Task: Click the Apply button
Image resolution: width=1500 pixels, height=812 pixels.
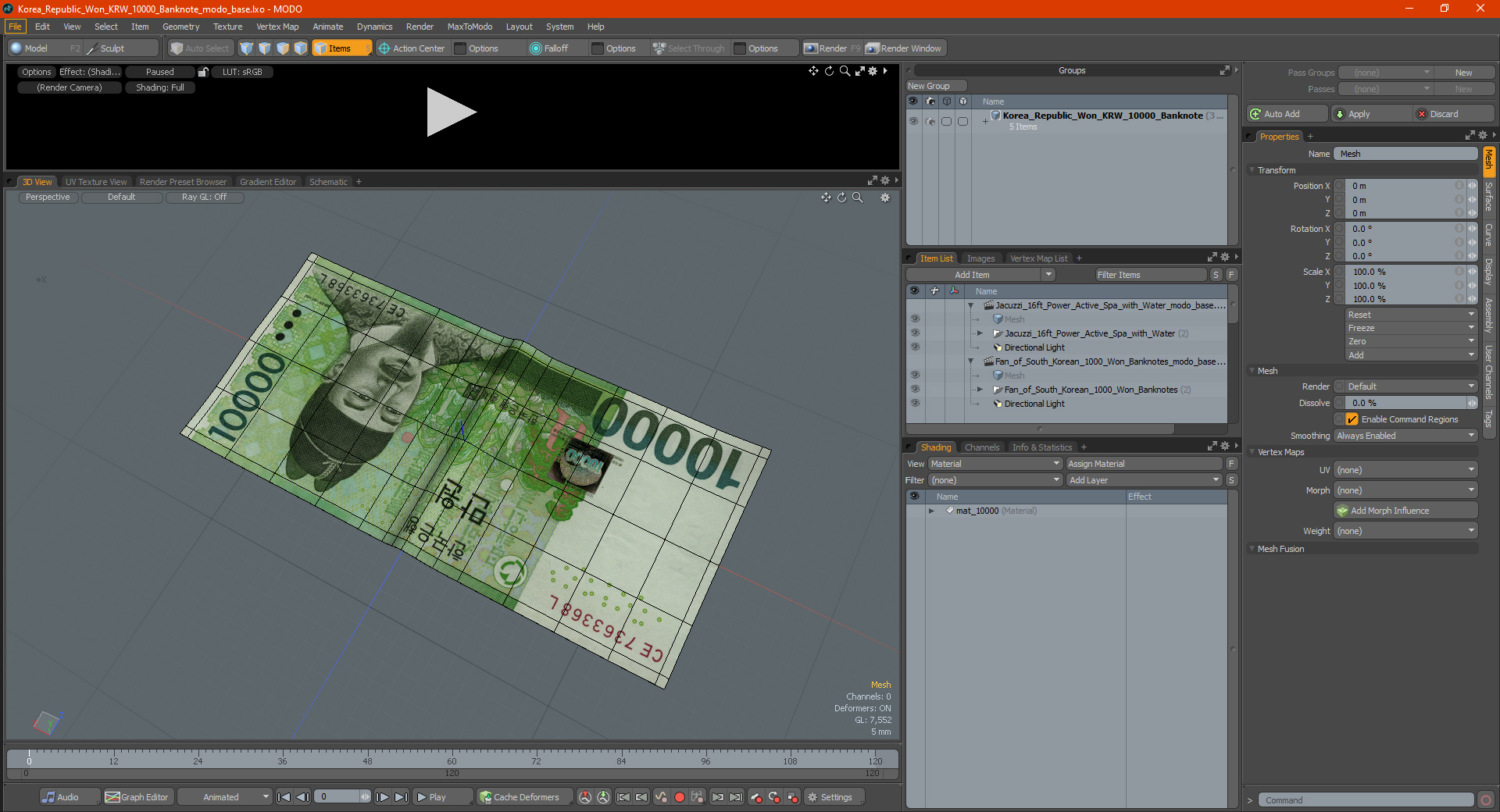Action: [x=1372, y=114]
